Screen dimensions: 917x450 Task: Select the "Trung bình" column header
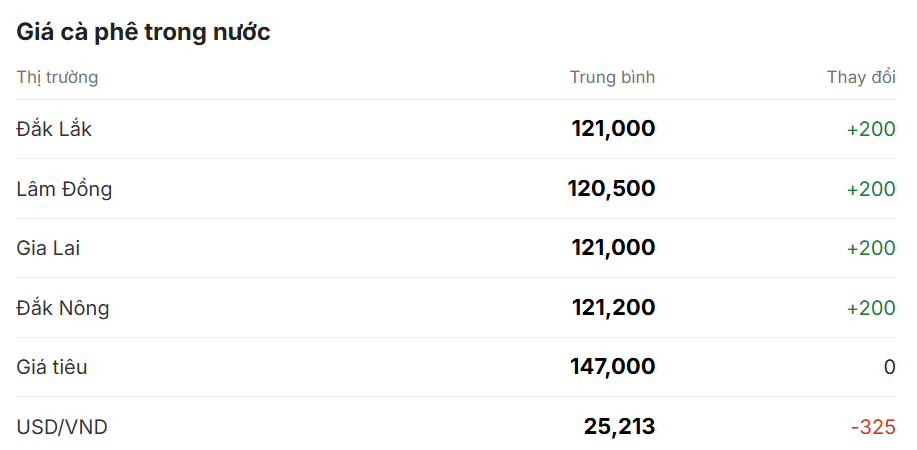[x=612, y=77]
